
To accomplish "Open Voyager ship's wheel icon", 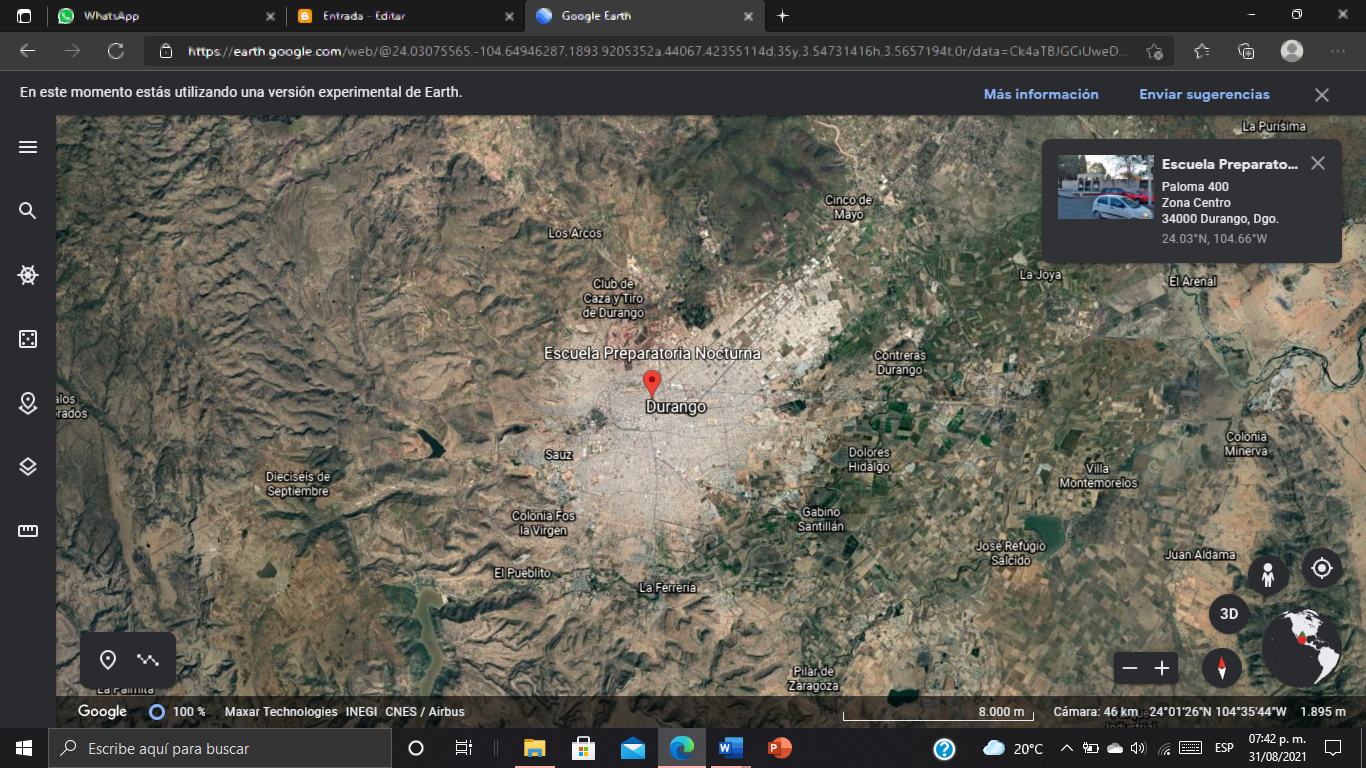I will 28,275.
